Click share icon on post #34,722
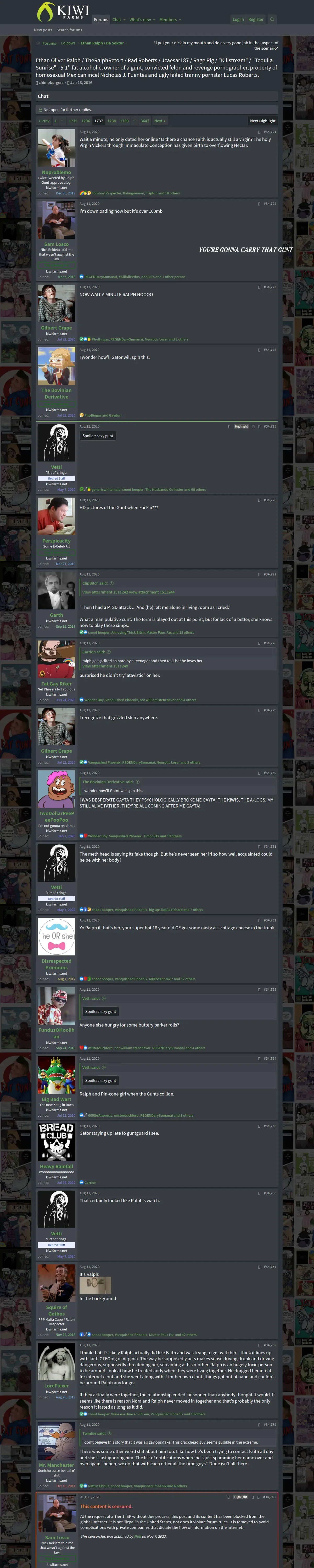Screen dimensions: 314x1568 tap(259, 204)
